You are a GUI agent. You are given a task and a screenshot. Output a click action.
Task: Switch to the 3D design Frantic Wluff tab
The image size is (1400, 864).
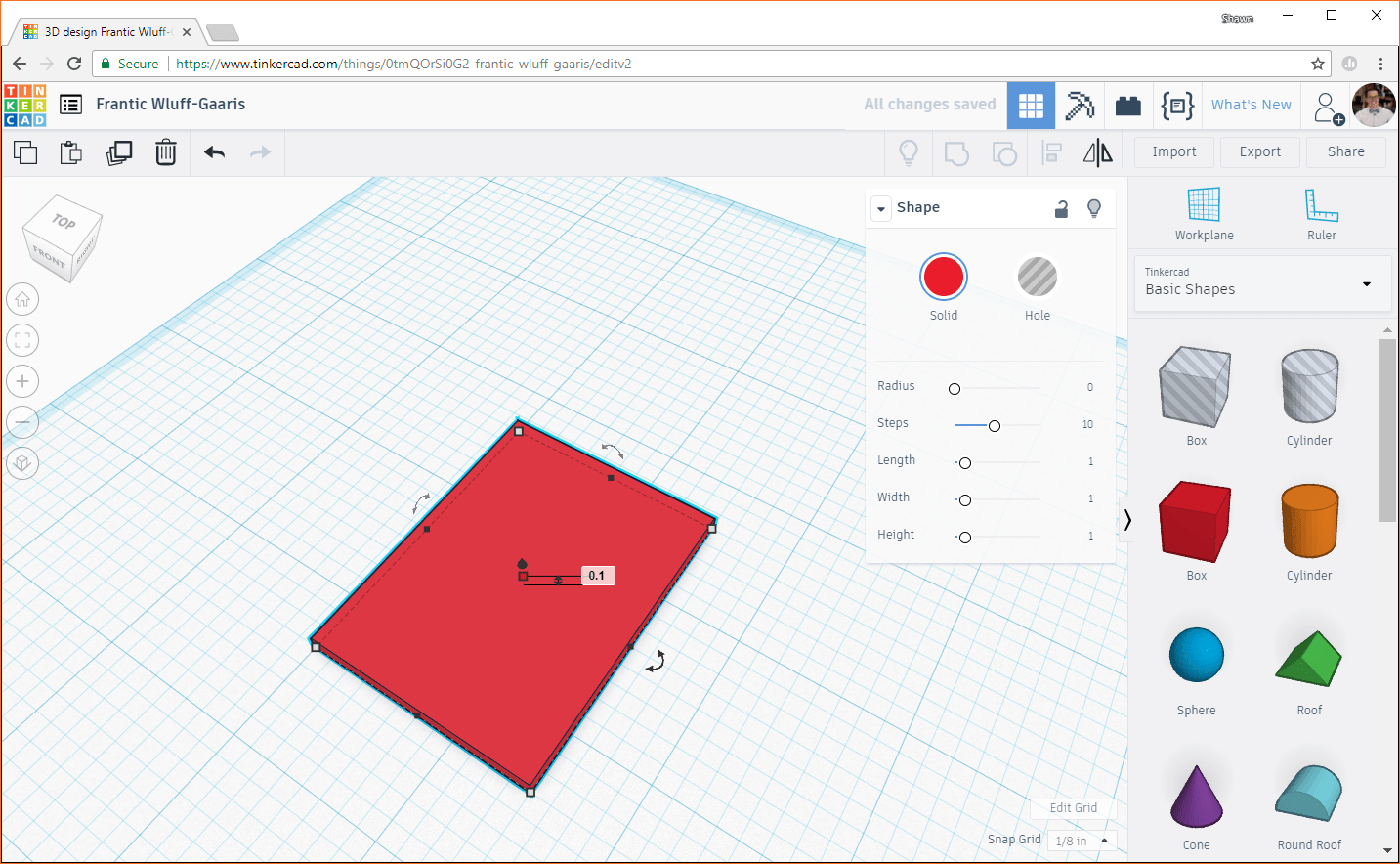click(x=101, y=30)
